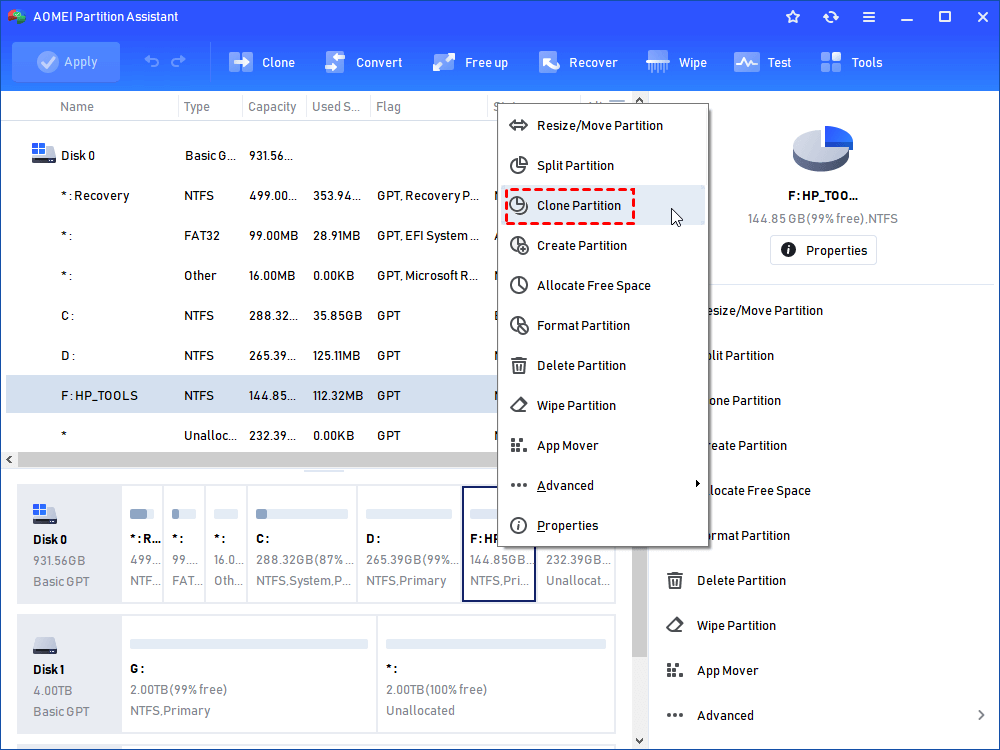The height and width of the screenshot is (750, 1000).
Task: Select the C: partition block in disk map
Action: [x=302, y=544]
